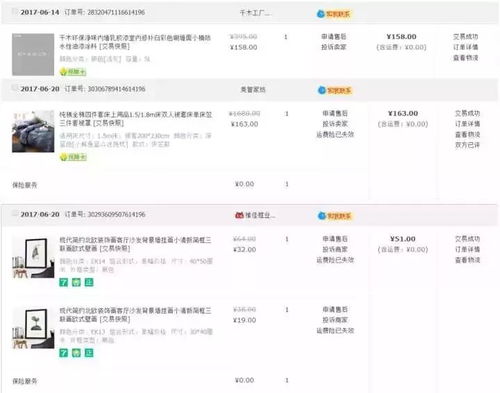Click the credit card badge under the paint product
Viewport: 500px width, 393px height.
(x=73, y=71)
